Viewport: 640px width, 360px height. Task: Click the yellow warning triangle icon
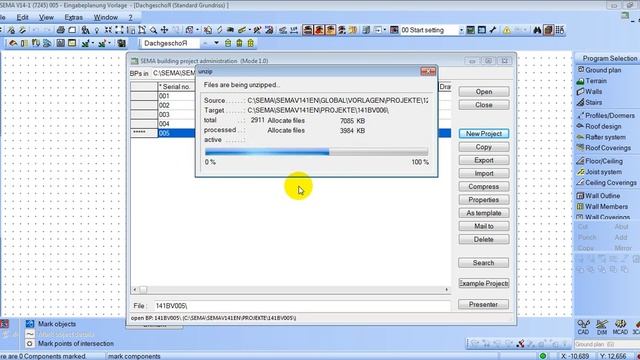[x=507, y=30]
